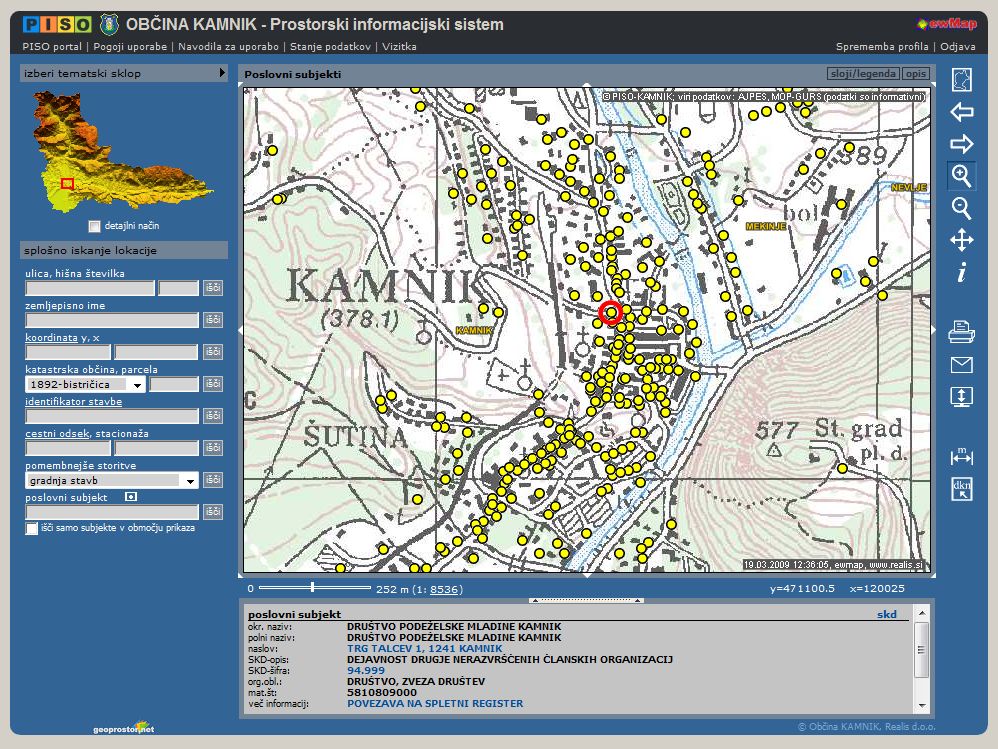Activate the pan (move map) tool

click(x=961, y=240)
